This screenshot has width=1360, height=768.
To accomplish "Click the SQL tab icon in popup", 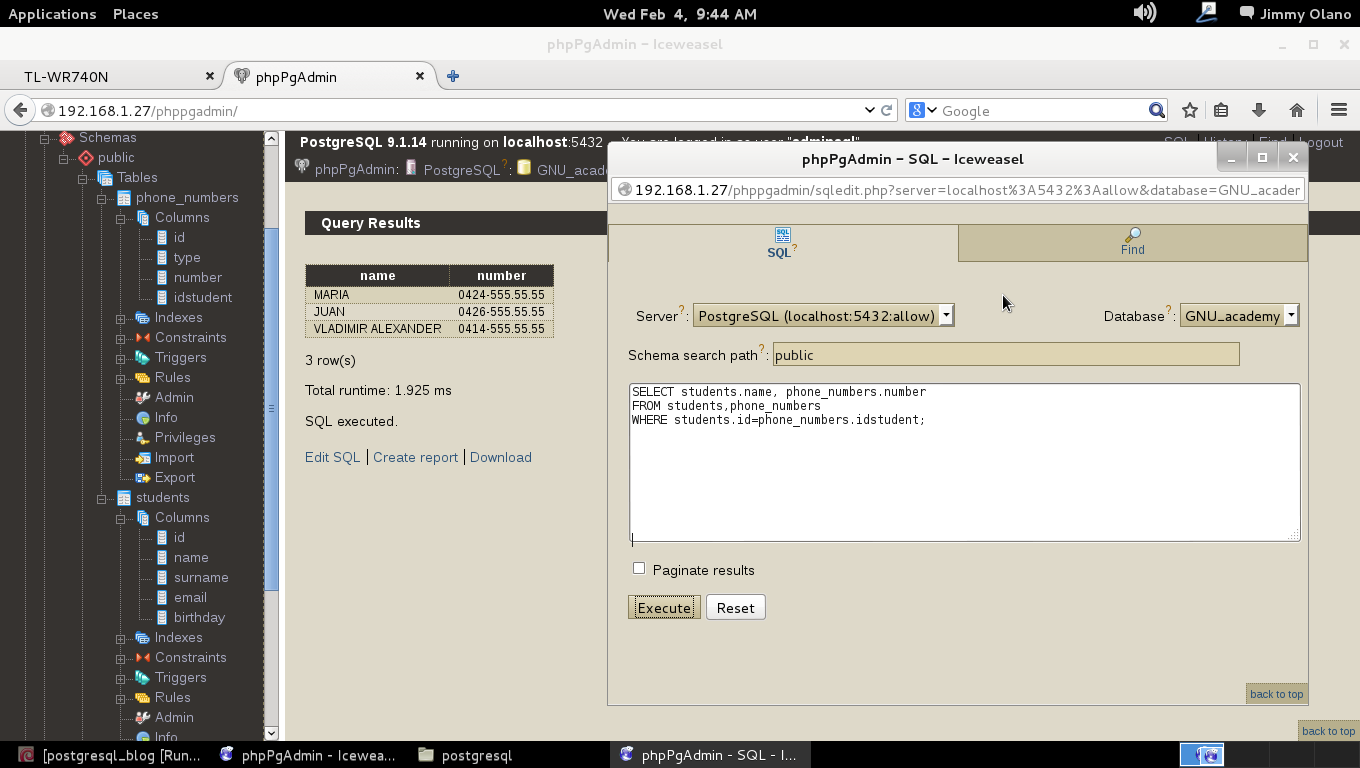I will (782, 236).
